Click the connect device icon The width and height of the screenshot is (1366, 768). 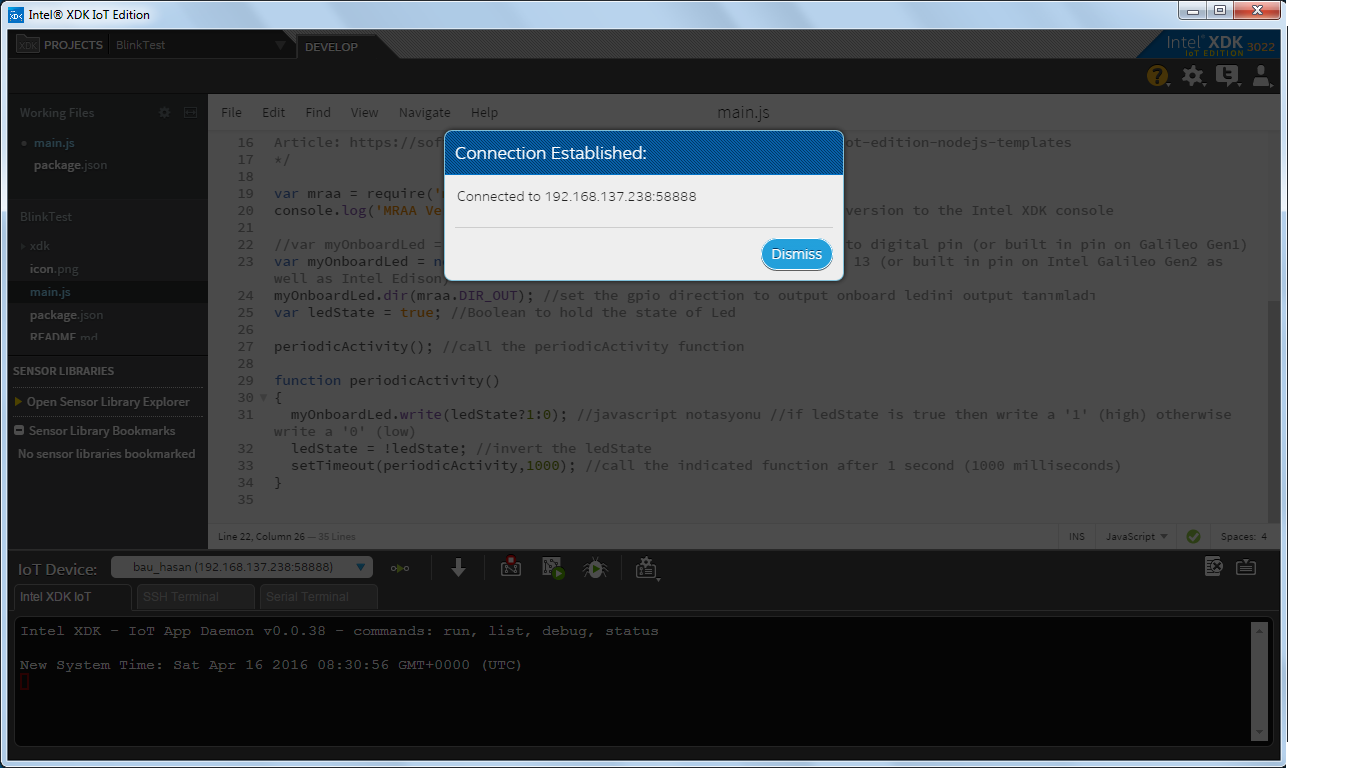[400, 568]
